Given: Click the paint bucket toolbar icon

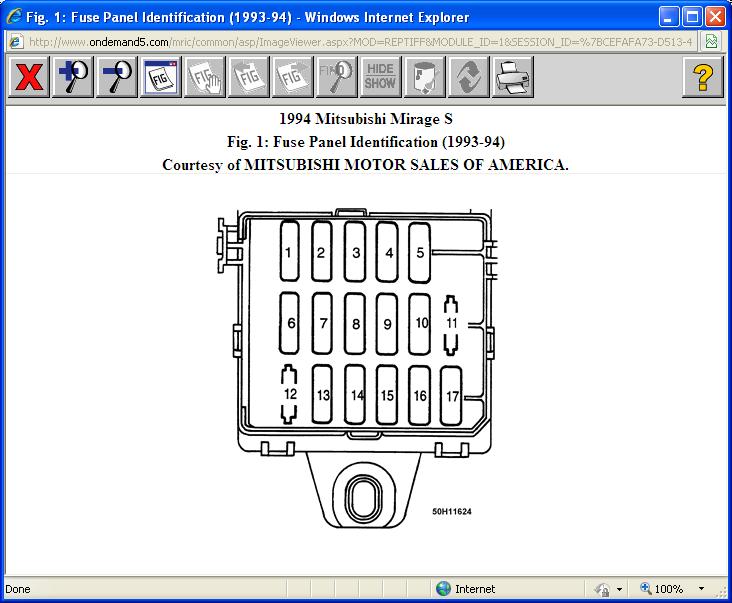Looking at the screenshot, I should 424,77.
